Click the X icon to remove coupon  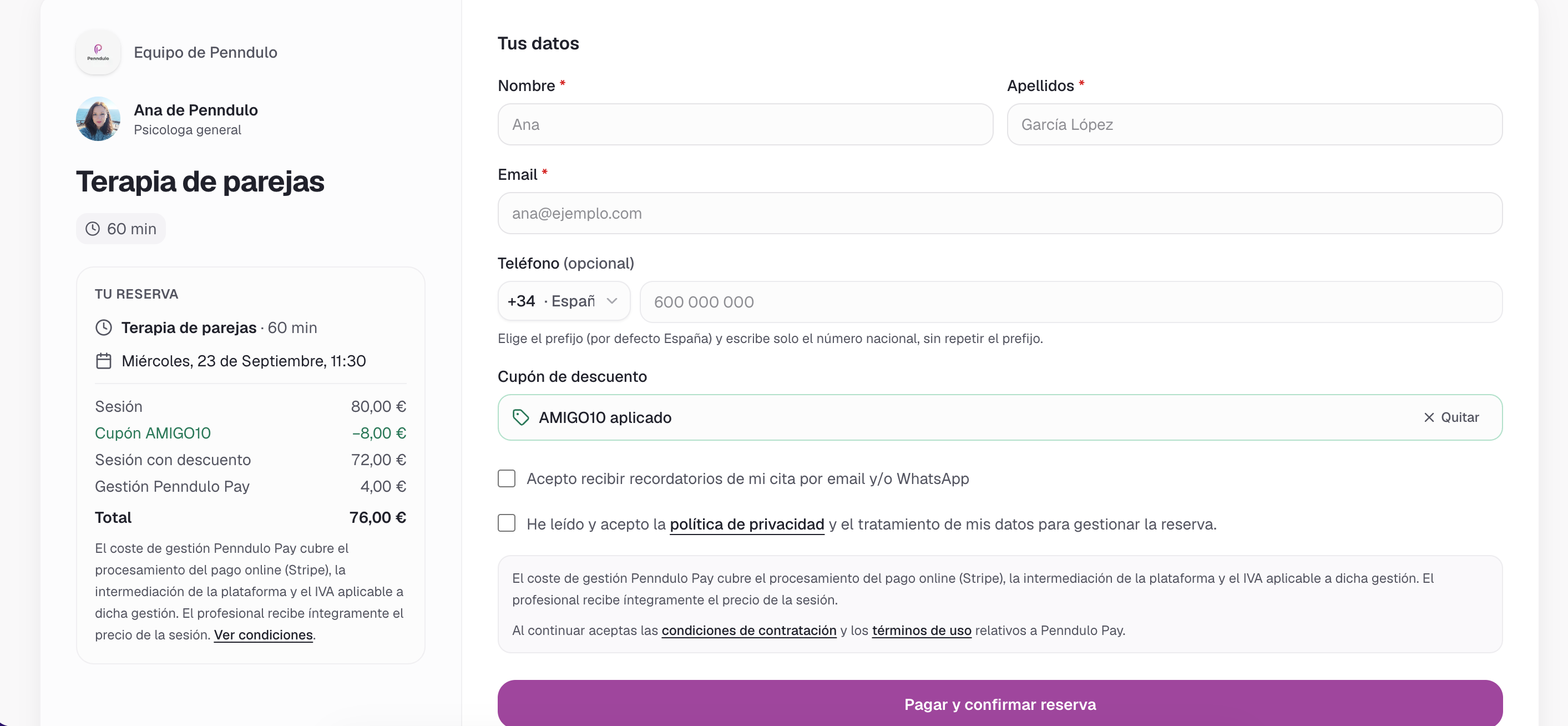point(1429,417)
